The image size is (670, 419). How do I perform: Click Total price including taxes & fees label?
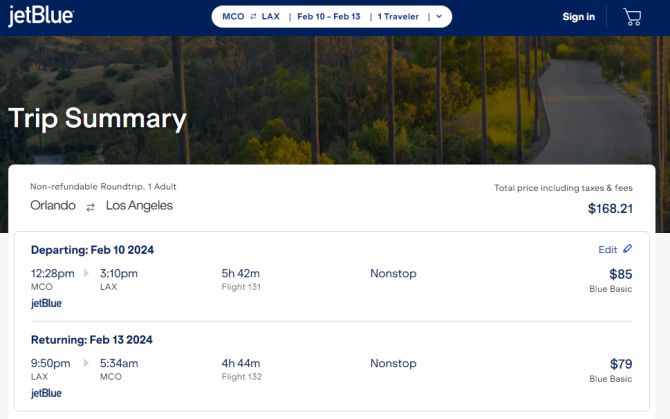click(563, 188)
